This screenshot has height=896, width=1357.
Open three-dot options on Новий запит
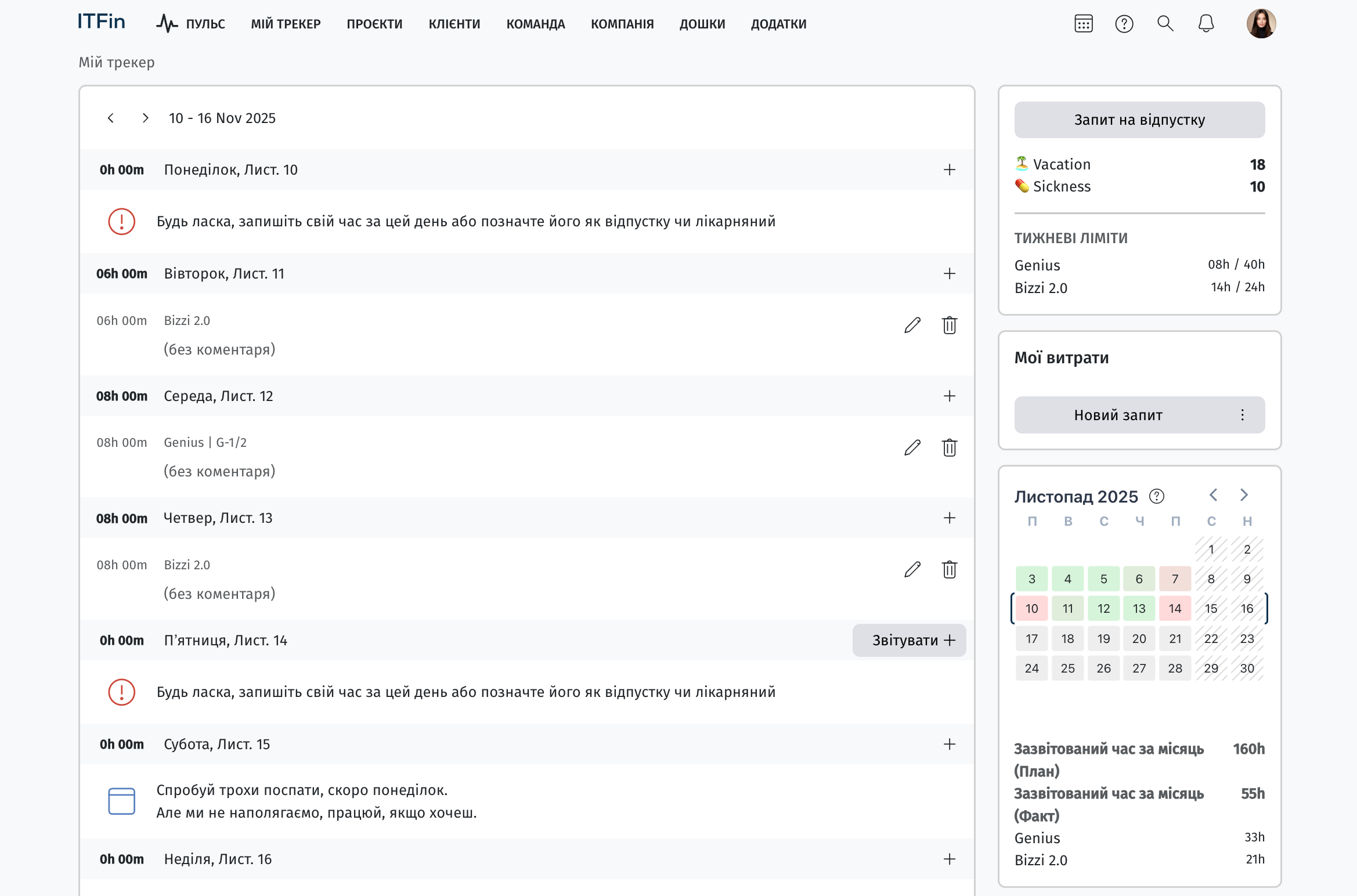coord(1242,415)
